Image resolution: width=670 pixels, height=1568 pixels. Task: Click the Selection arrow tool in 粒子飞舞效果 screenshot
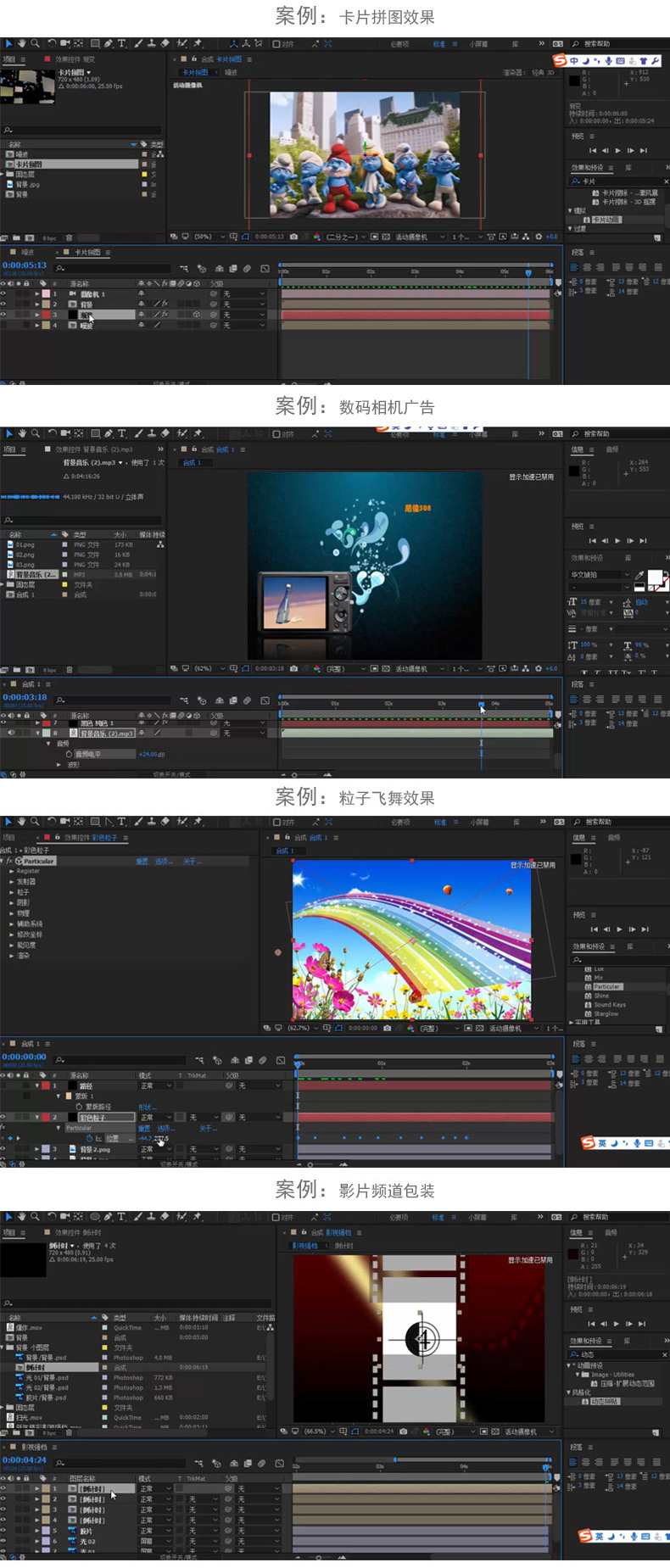point(8,822)
